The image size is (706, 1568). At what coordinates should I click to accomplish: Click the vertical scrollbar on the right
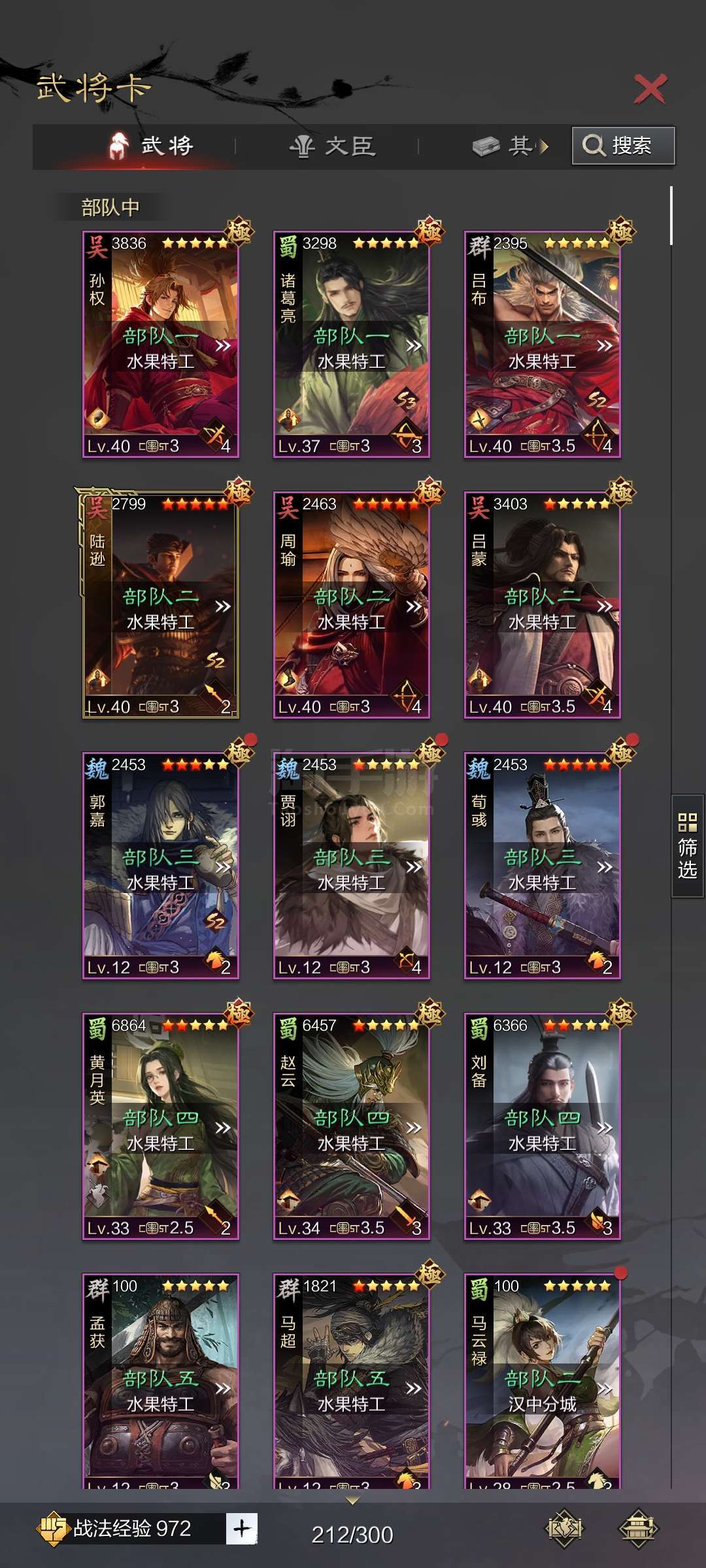tap(671, 216)
